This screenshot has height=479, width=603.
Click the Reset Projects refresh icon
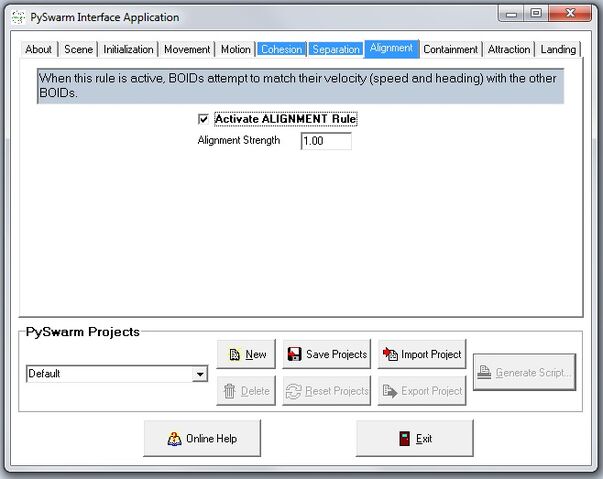pyautogui.click(x=293, y=391)
